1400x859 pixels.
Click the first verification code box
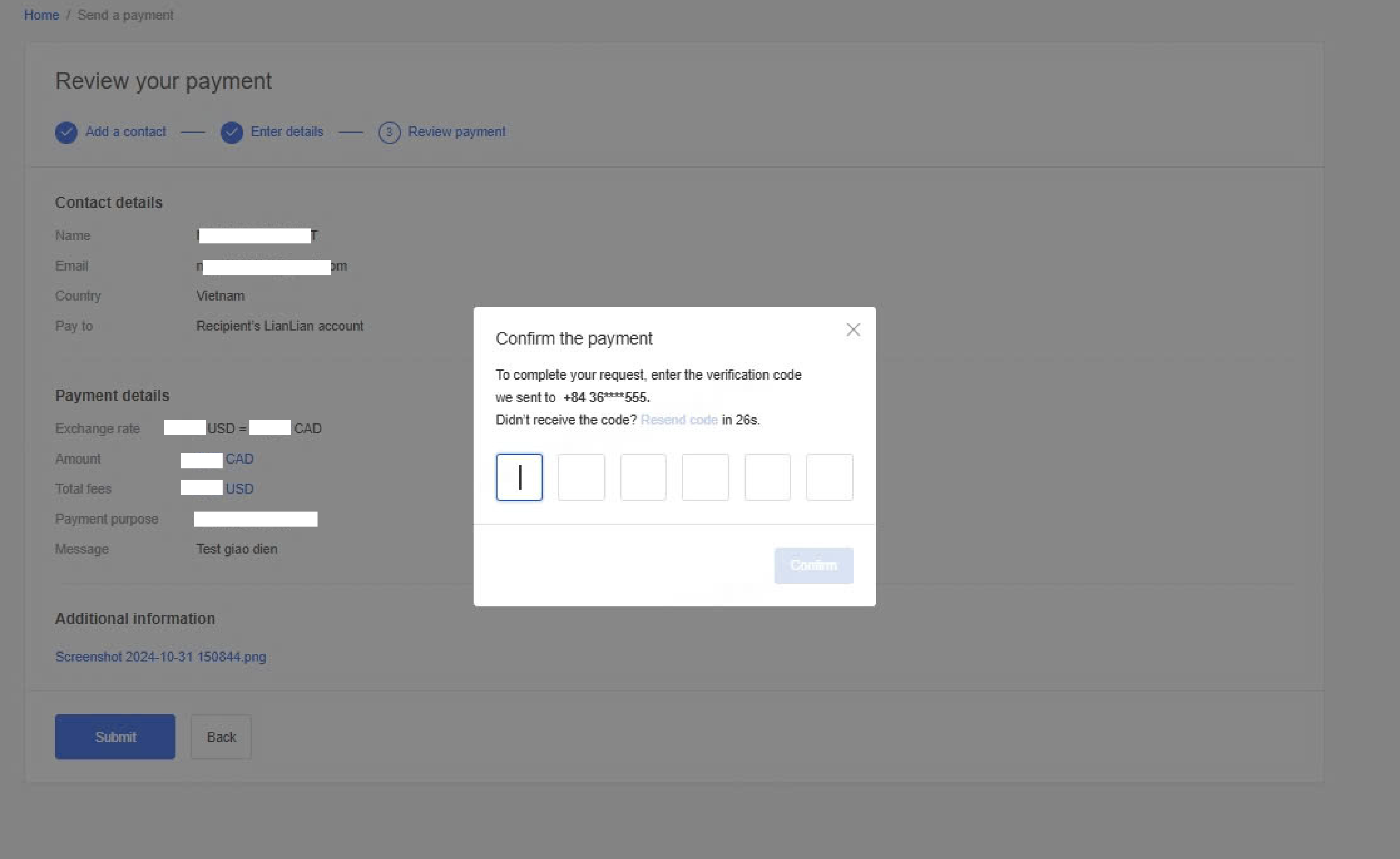tap(519, 477)
